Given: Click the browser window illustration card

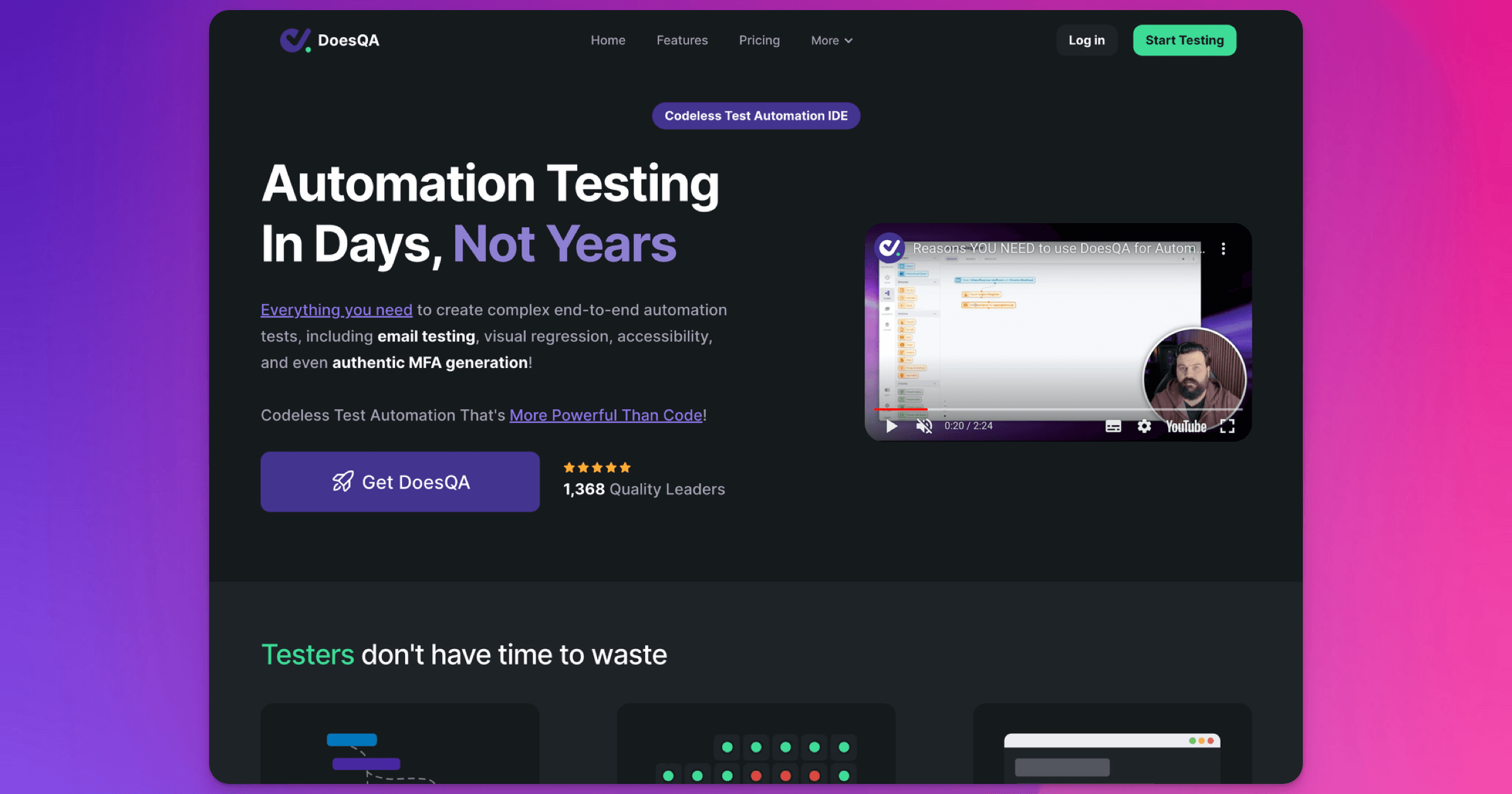Looking at the screenshot, I should coord(1112,744).
